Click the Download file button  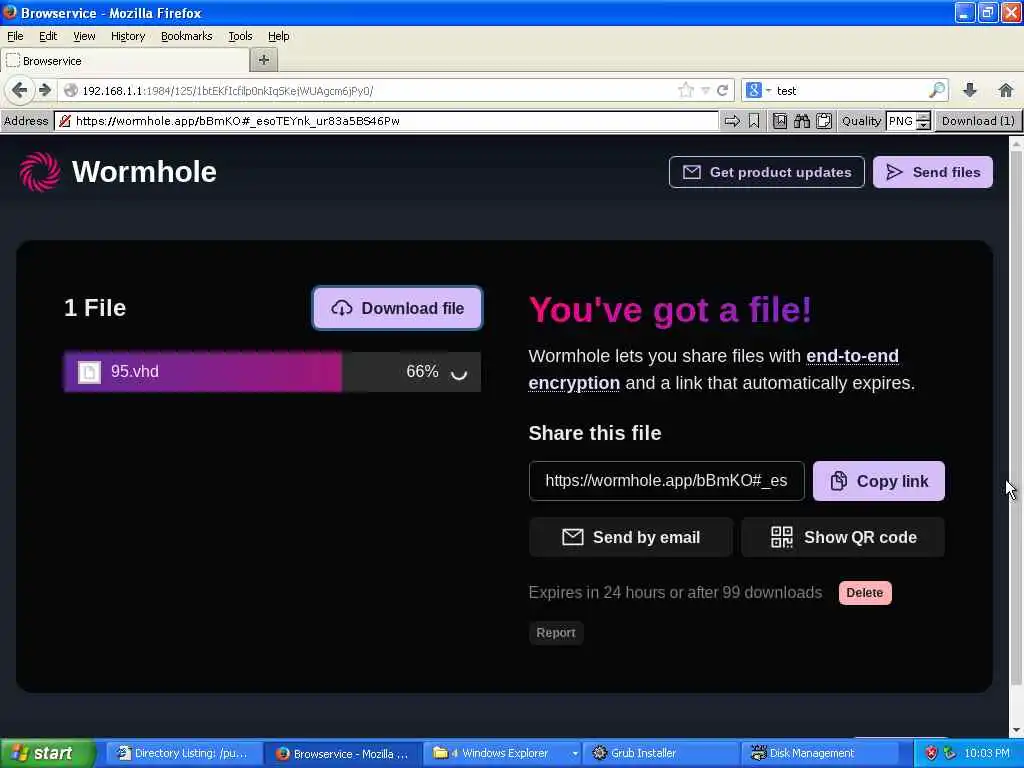point(397,308)
